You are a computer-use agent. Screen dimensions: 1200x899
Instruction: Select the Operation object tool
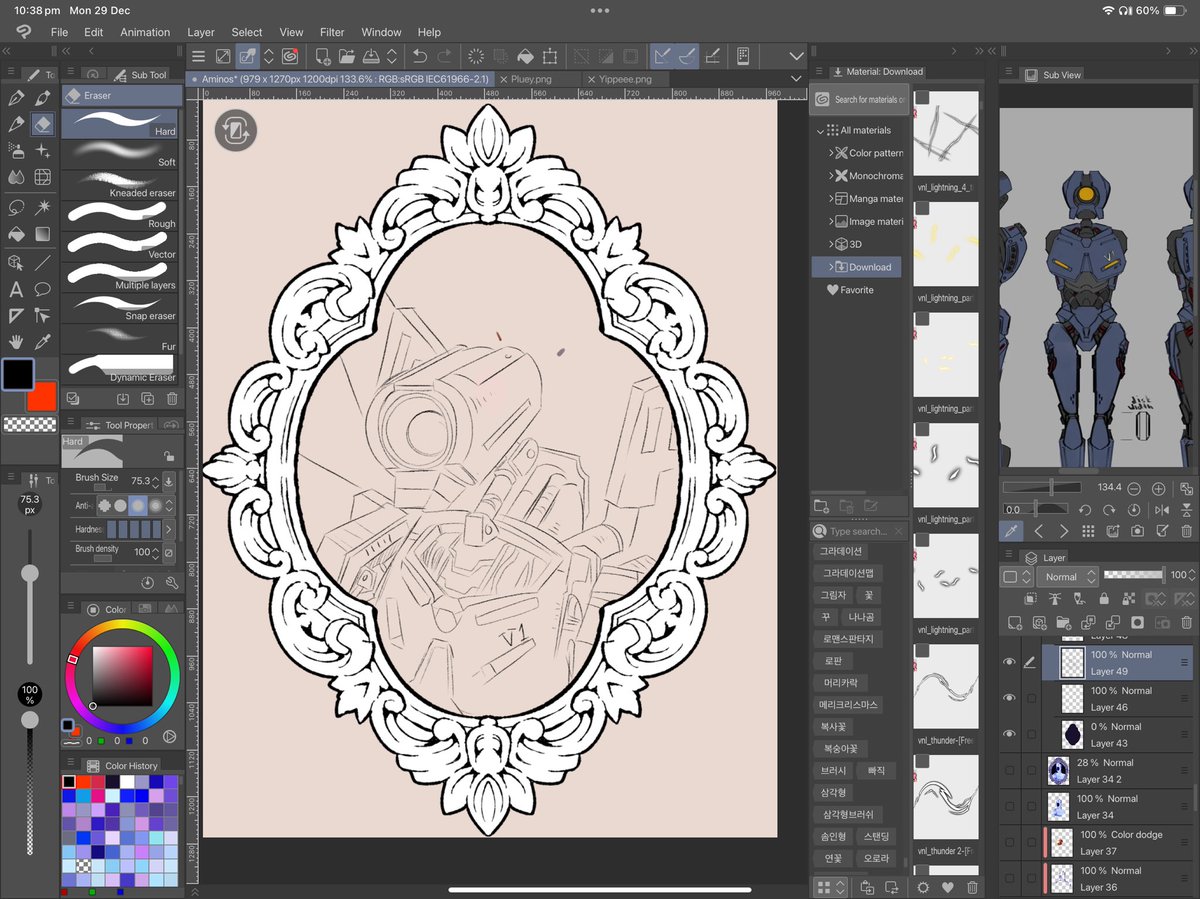(x=16, y=263)
